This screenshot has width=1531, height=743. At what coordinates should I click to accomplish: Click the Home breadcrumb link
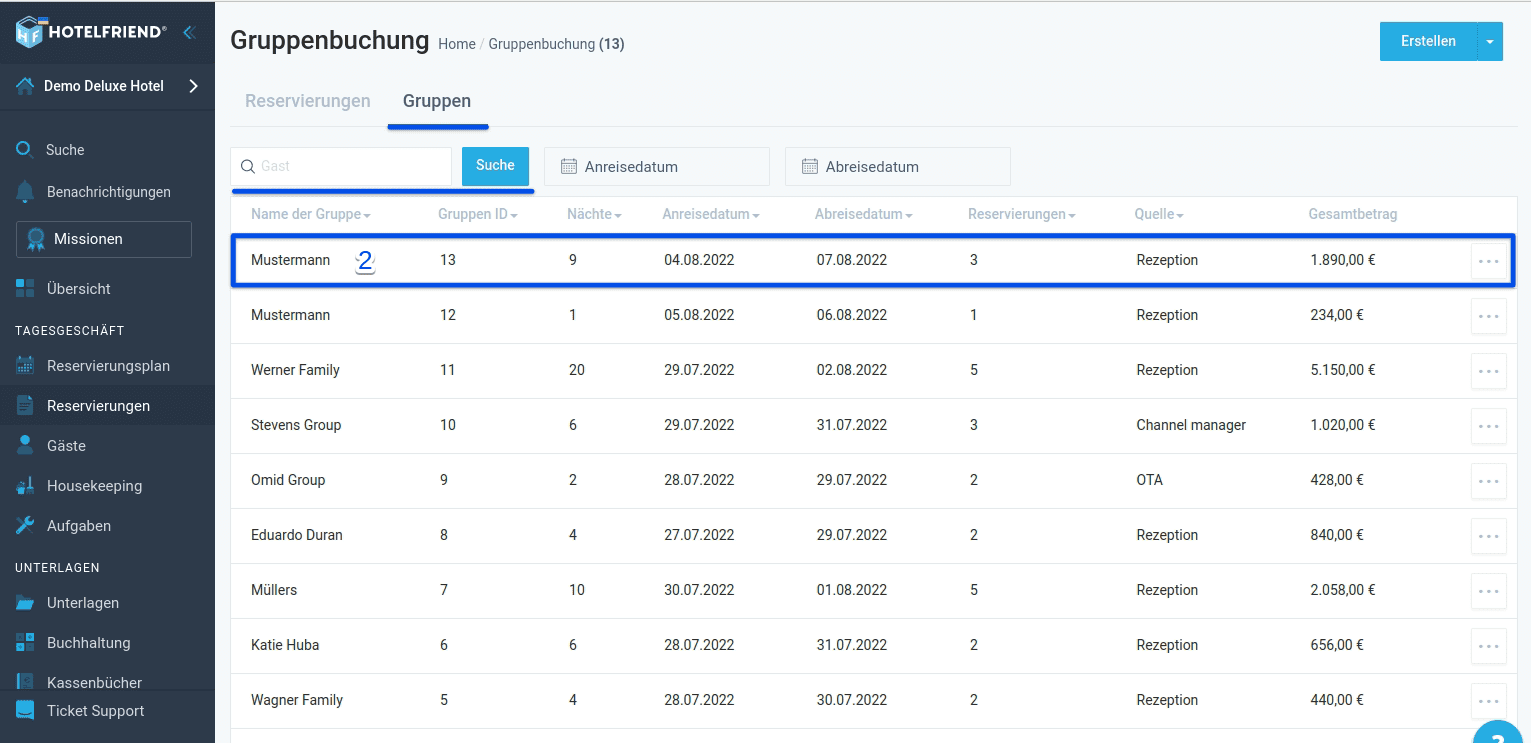click(x=457, y=44)
